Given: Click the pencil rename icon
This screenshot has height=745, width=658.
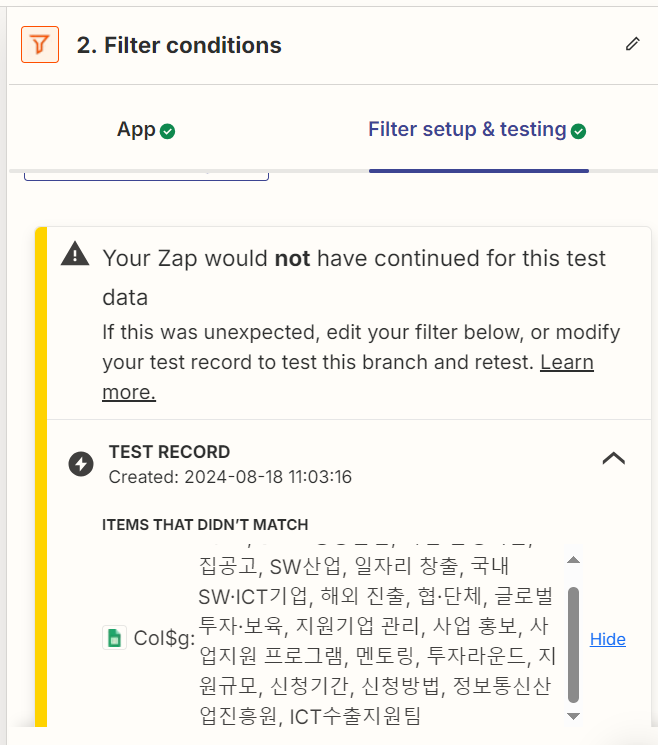Looking at the screenshot, I should coord(632,44).
